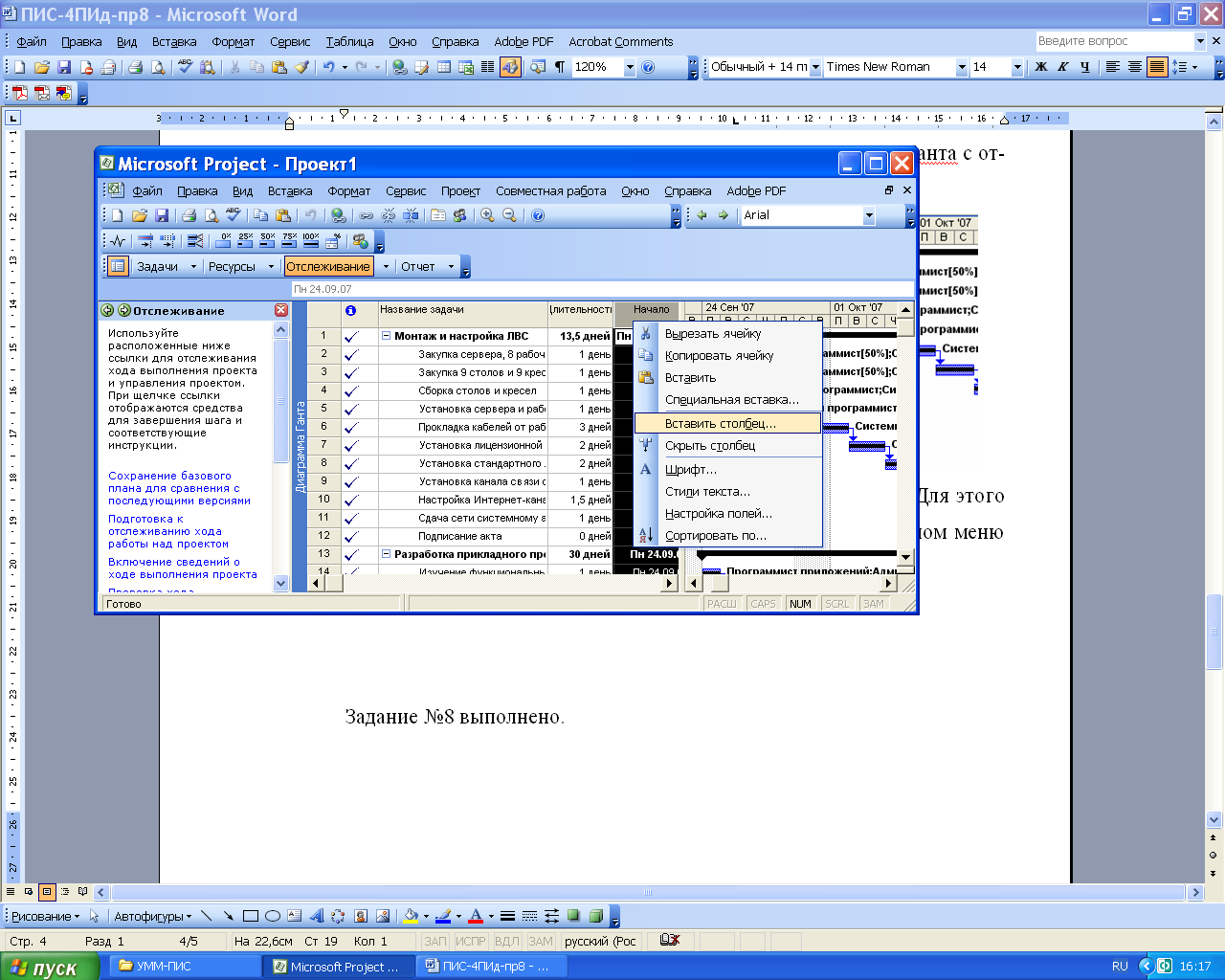The image size is (1225, 980).
Task: Click link 'Подготовка к отслеживанию хода работы'
Action: click(x=168, y=531)
